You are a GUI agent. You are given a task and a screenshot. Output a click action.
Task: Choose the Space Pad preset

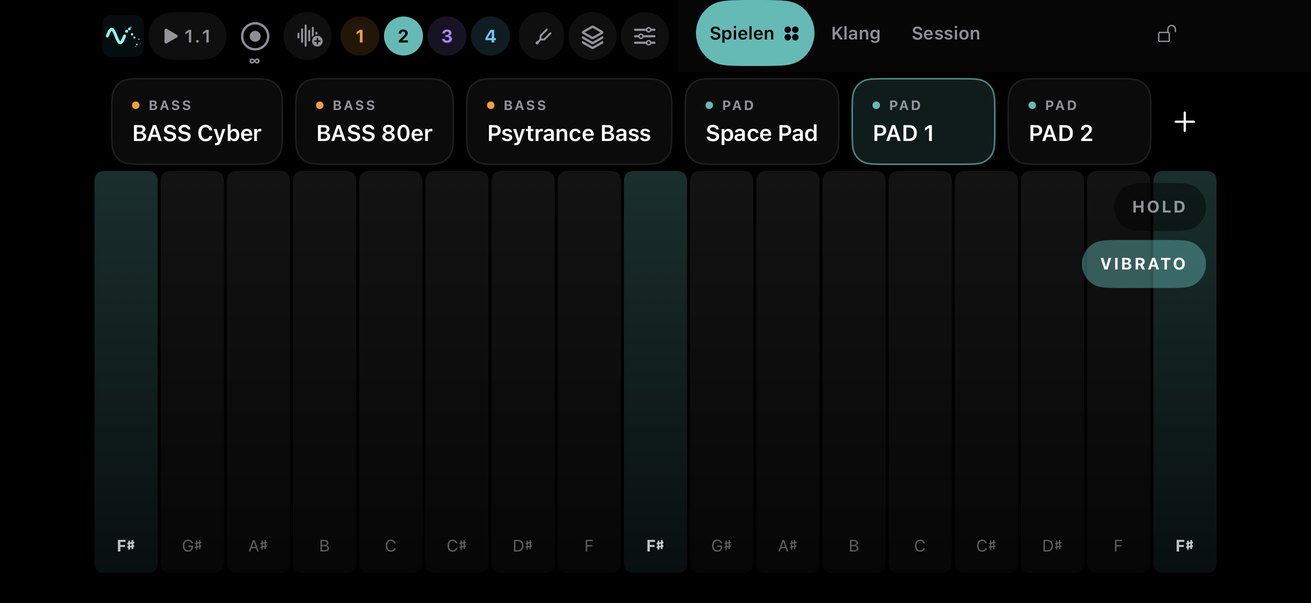point(762,121)
